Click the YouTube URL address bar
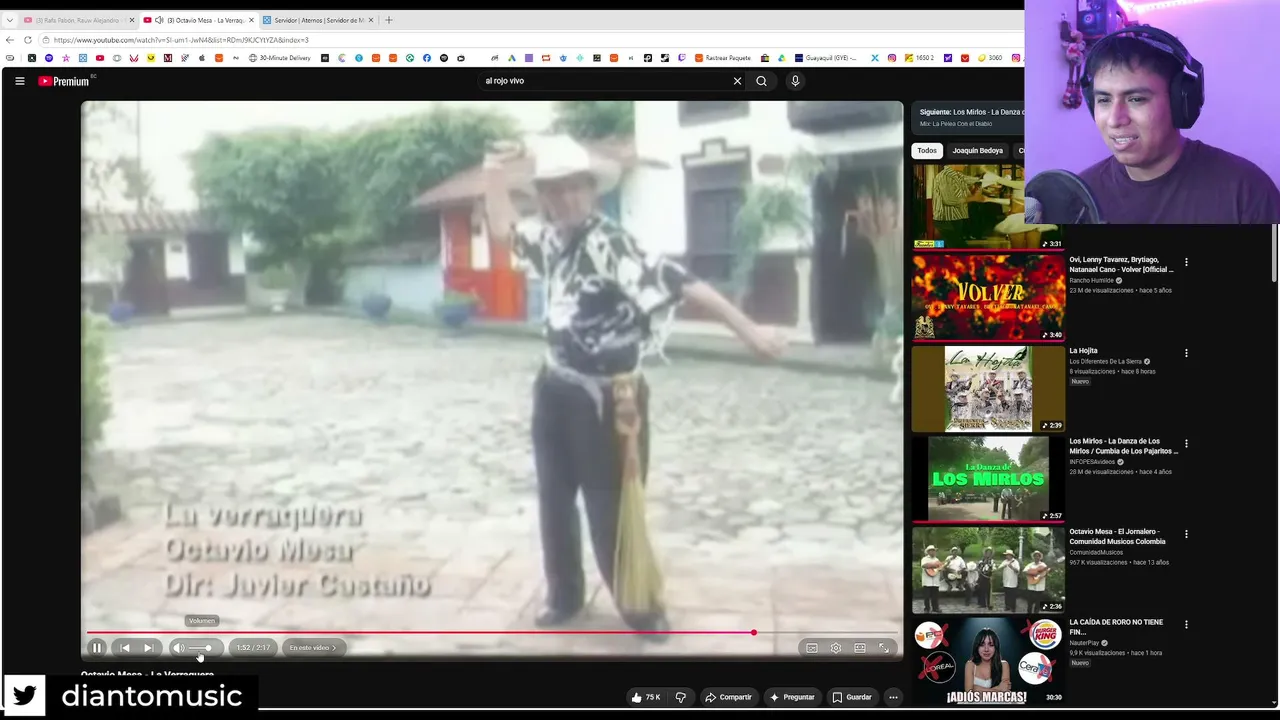Viewport: 1280px width, 720px height. tap(530, 40)
